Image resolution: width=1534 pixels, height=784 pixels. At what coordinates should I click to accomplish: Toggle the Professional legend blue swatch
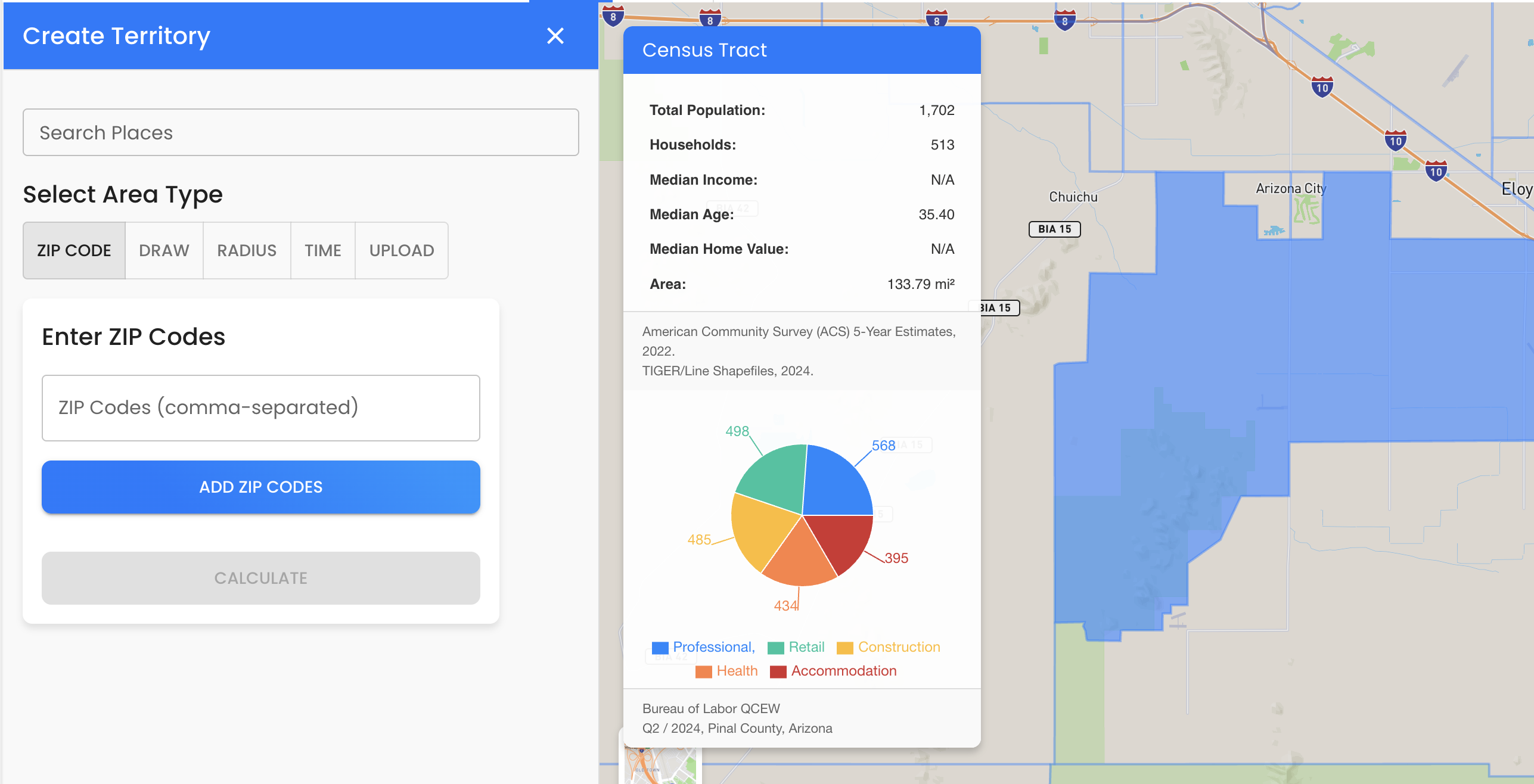click(660, 648)
